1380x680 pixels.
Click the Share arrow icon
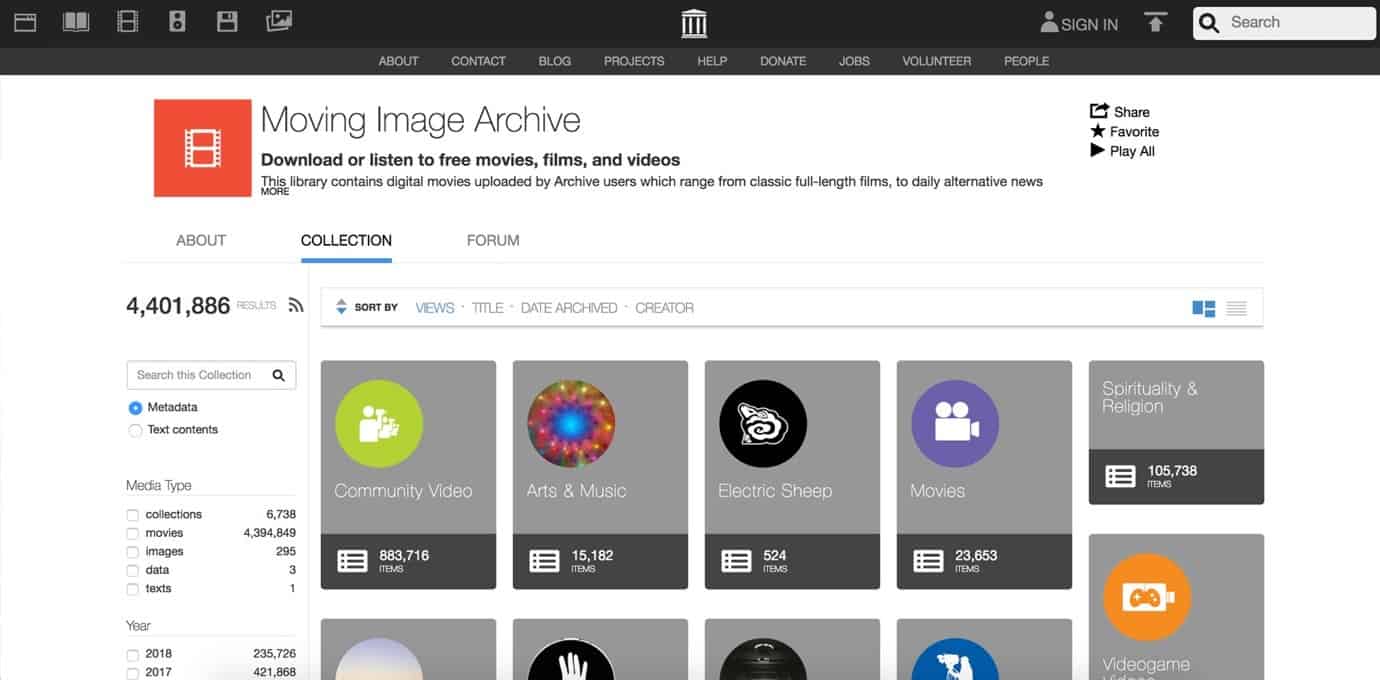point(1099,111)
